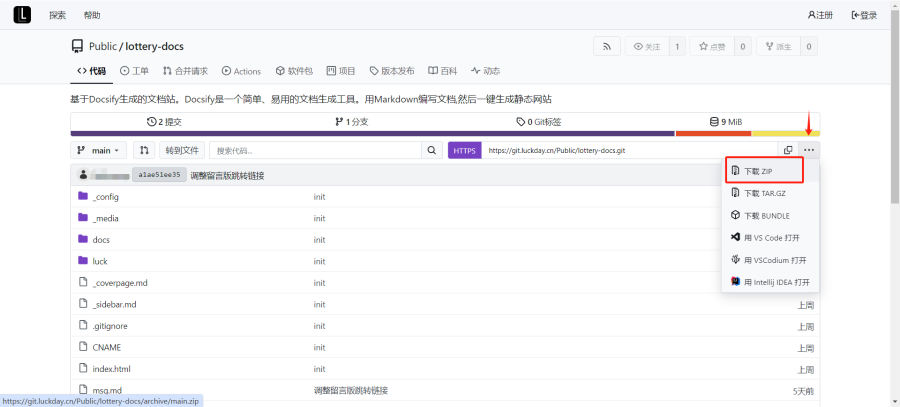The height and width of the screenshot is (407, 900).
Task: Switch to the Actions tab
Action: [241, 71]
